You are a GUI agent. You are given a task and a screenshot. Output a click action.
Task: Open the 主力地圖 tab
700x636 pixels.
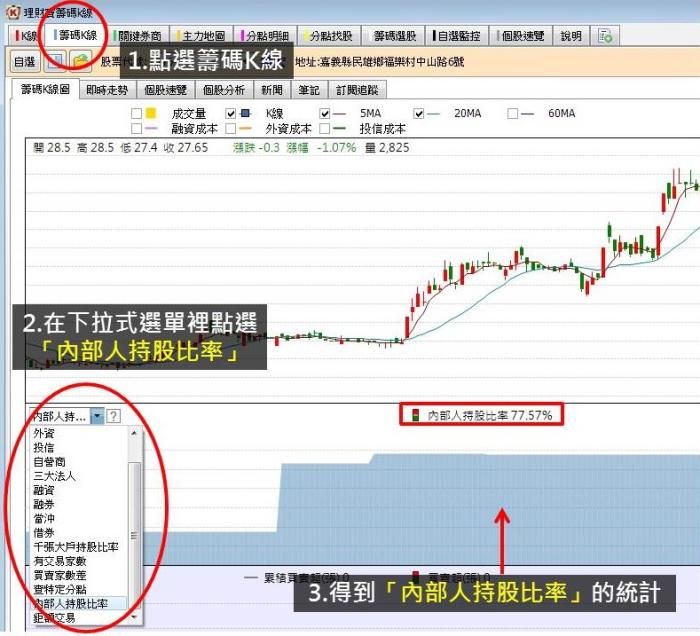point(200,36)
